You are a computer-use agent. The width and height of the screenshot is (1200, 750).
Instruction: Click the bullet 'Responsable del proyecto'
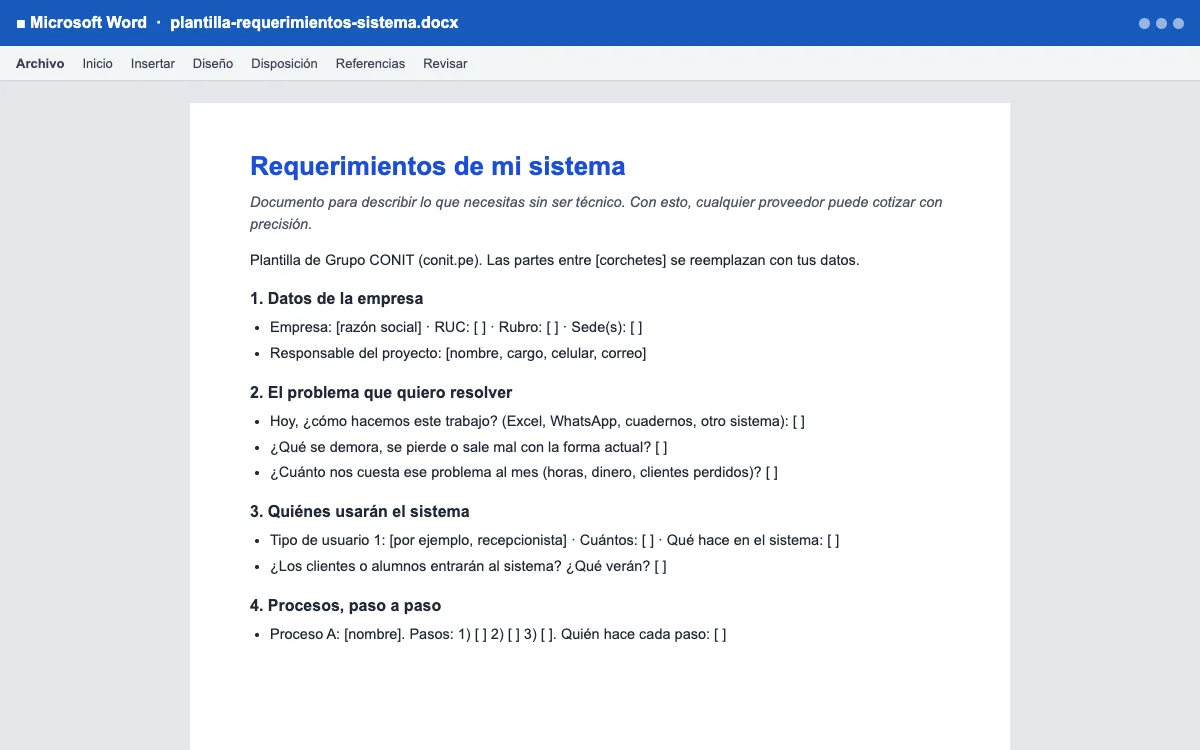coord(458,353)
